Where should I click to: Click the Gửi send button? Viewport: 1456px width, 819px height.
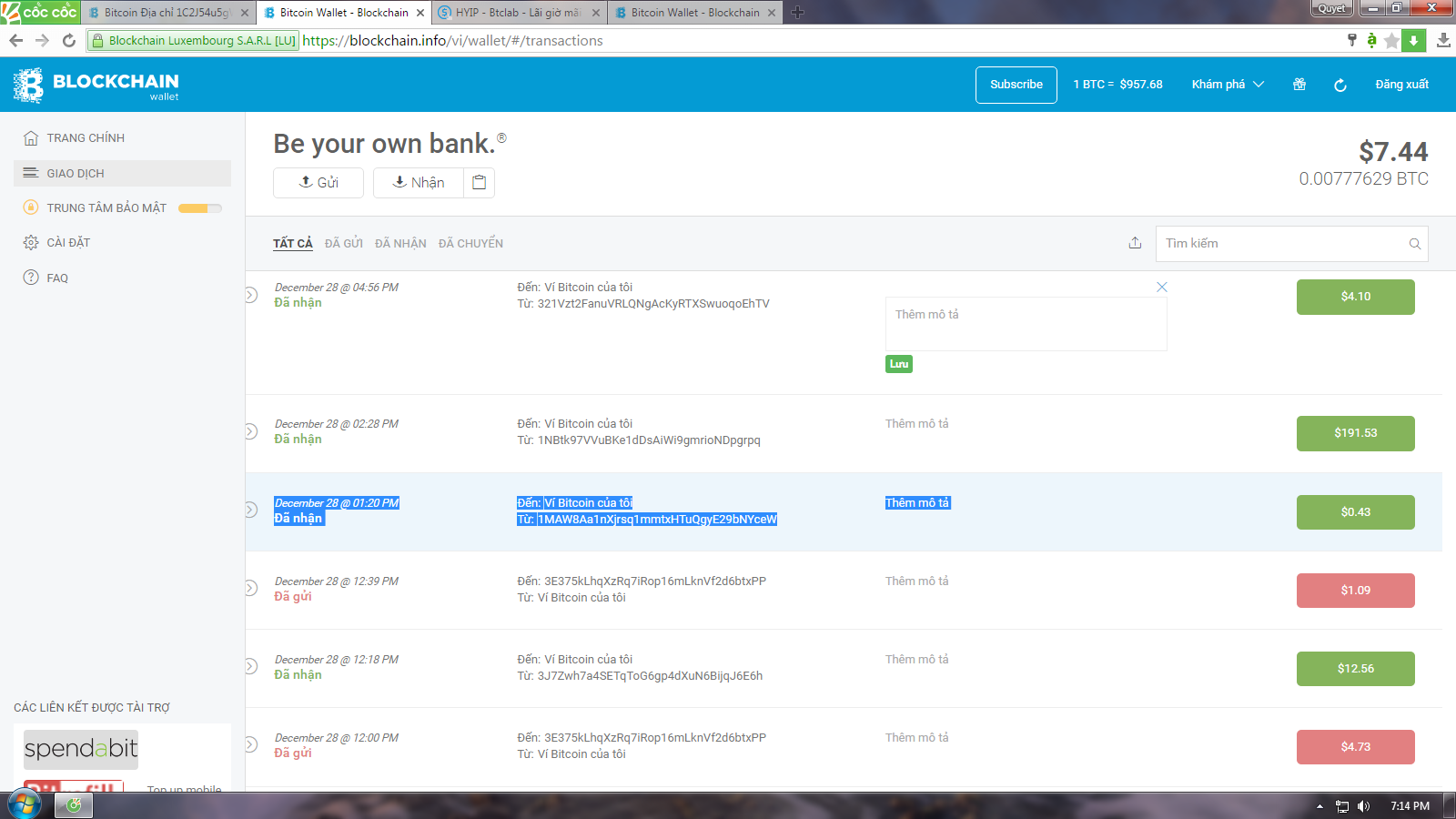coord(318,183)
